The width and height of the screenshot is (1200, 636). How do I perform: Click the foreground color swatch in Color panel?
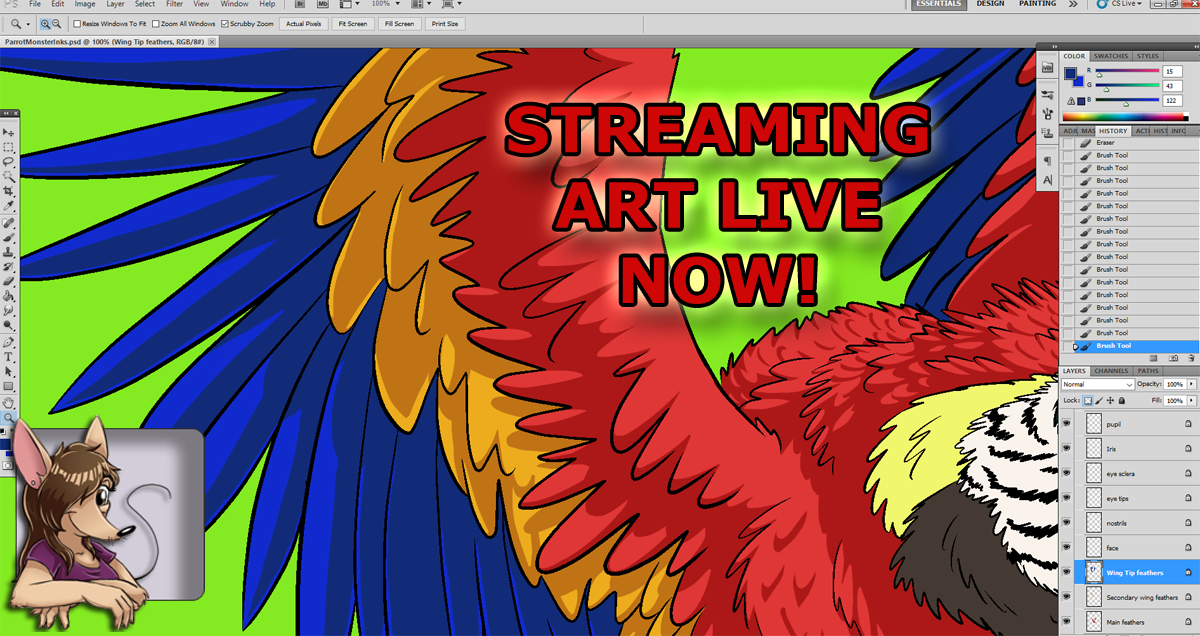point(1072,73)
